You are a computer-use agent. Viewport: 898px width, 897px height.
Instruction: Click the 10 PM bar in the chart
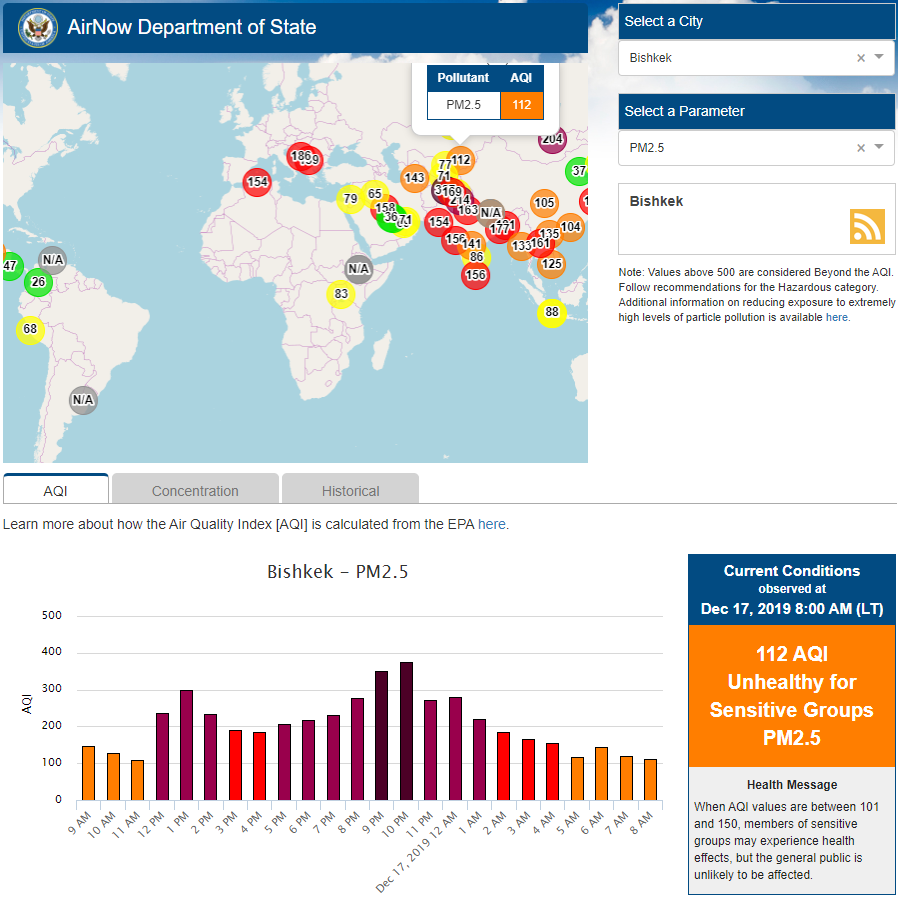tap(406, 730)
